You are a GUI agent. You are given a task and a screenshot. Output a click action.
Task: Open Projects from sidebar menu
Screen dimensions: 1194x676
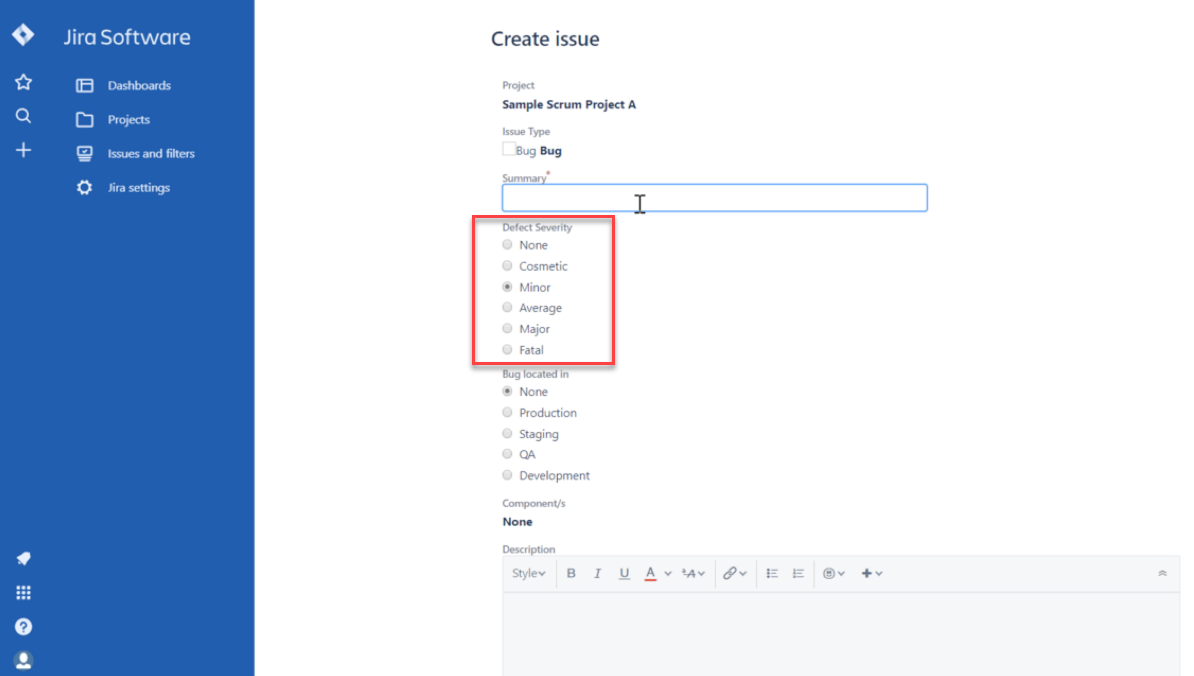tap(129, 120)
